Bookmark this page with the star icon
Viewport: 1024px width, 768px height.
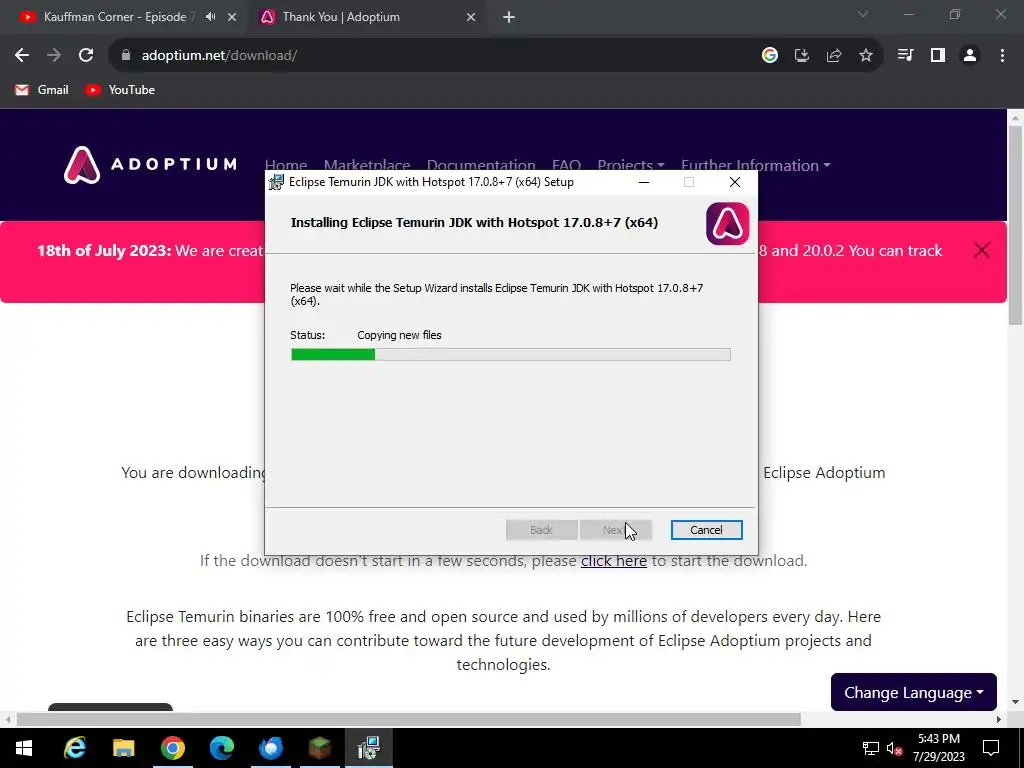click(x=866, y=56)
